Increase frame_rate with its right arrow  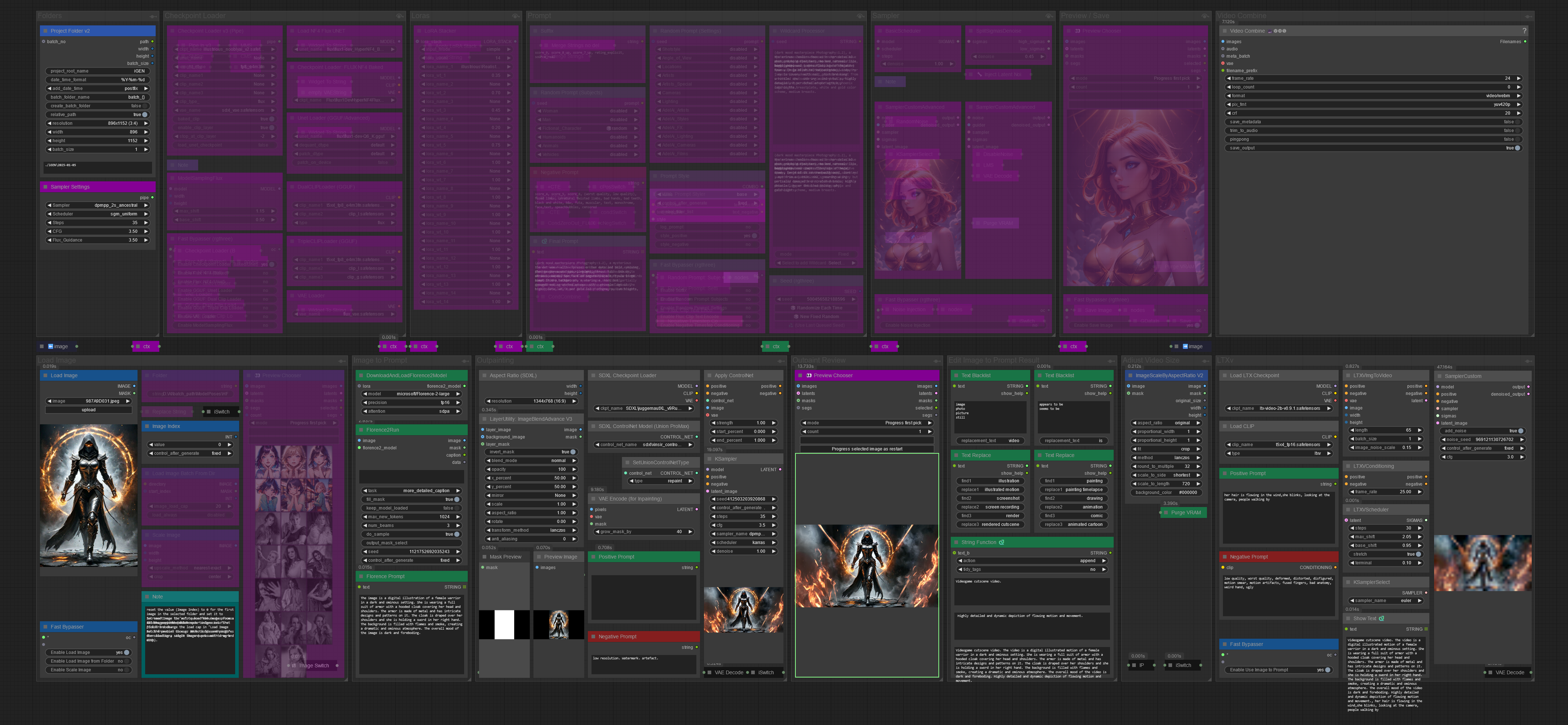point(1518,78)
